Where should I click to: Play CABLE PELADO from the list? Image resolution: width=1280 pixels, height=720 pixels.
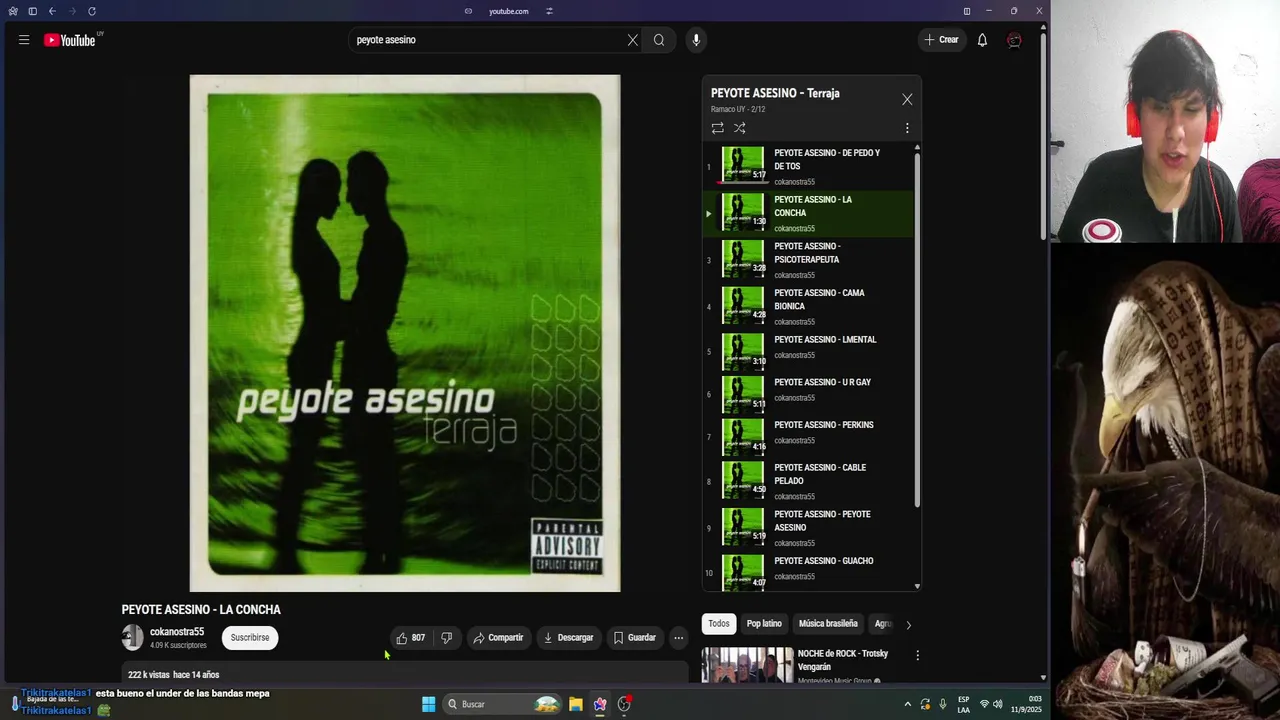(808, 481)
